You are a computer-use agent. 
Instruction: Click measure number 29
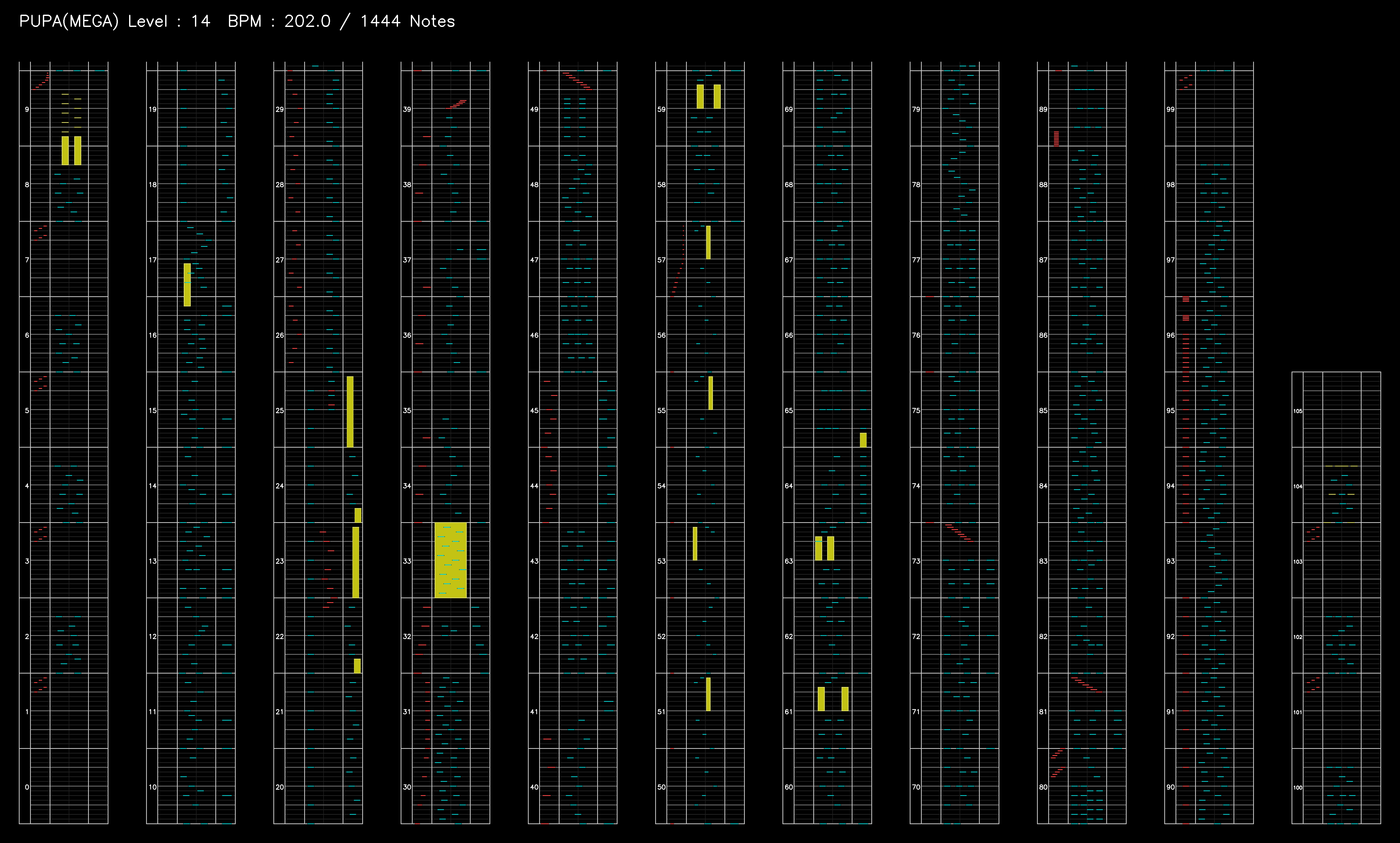point(280,109)
